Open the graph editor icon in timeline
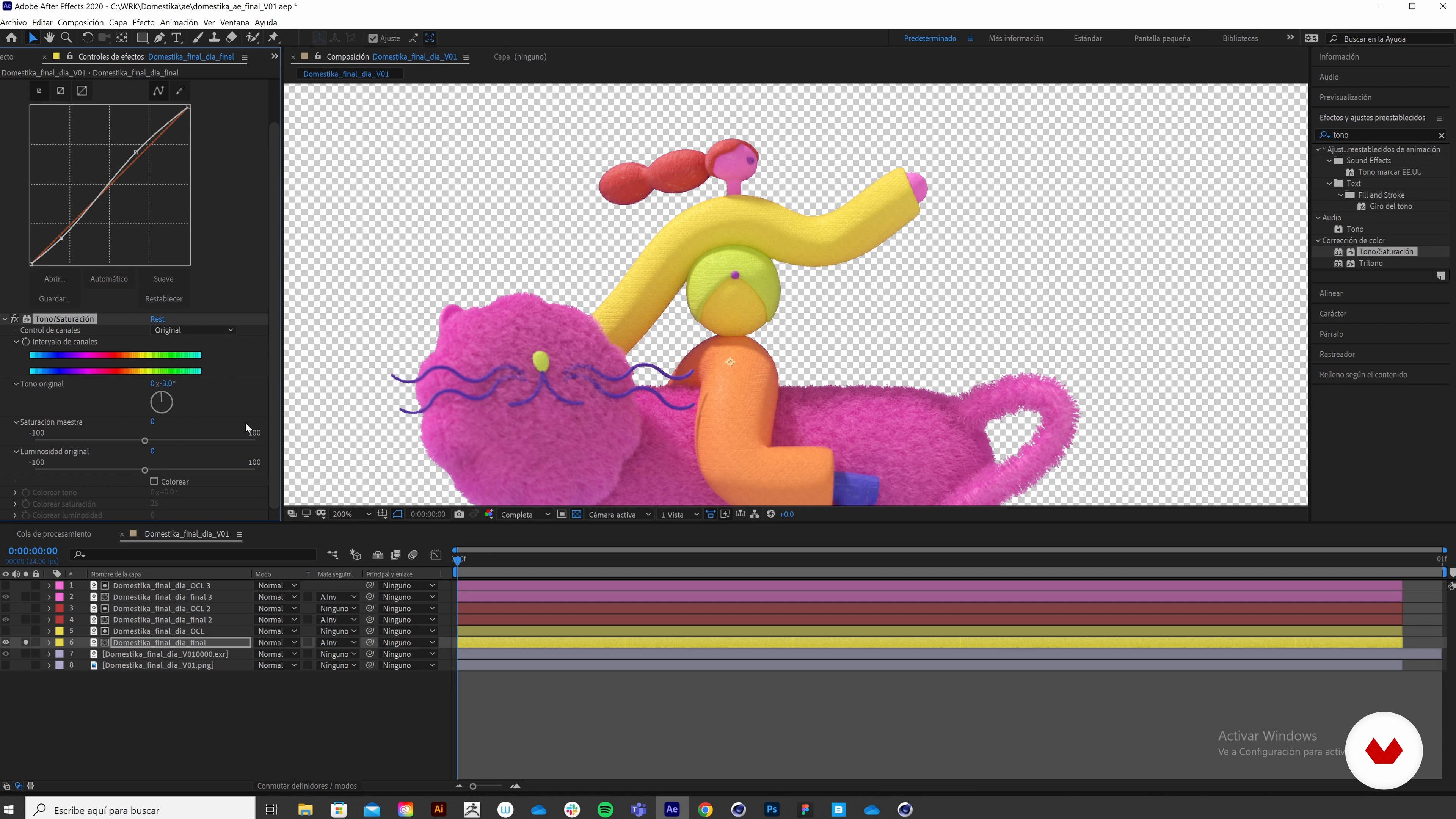 436,554
